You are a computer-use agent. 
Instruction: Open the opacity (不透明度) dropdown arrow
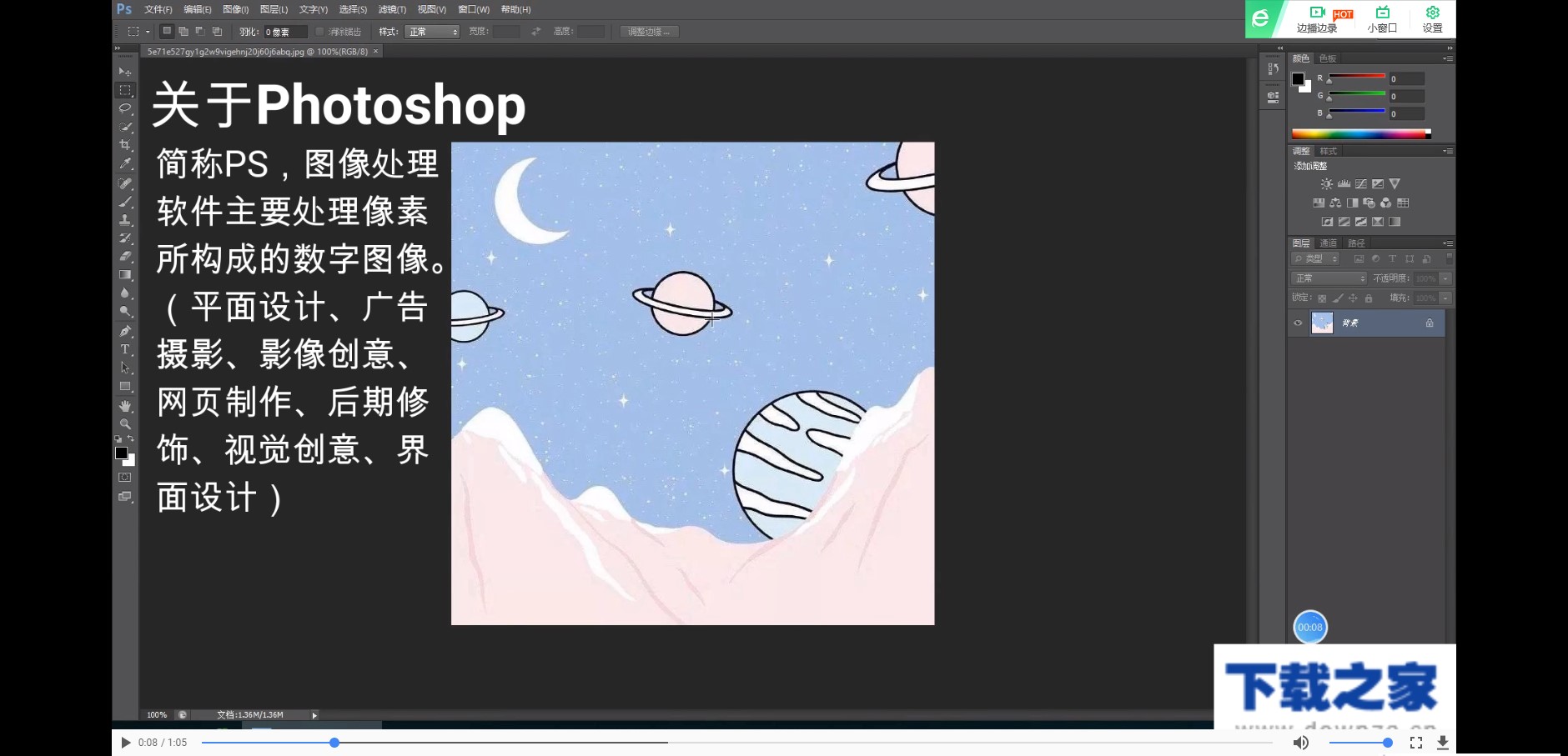tap(1445, 278)
